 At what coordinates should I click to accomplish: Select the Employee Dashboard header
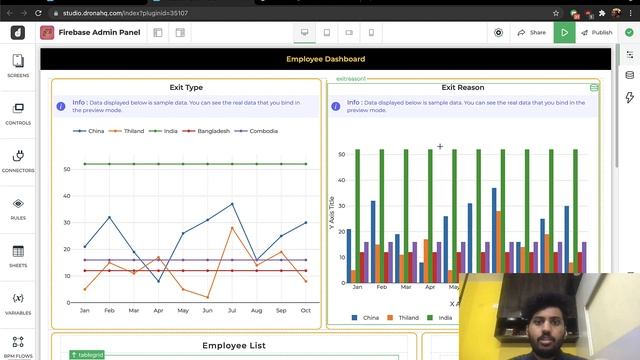click(x=326, y=59)
